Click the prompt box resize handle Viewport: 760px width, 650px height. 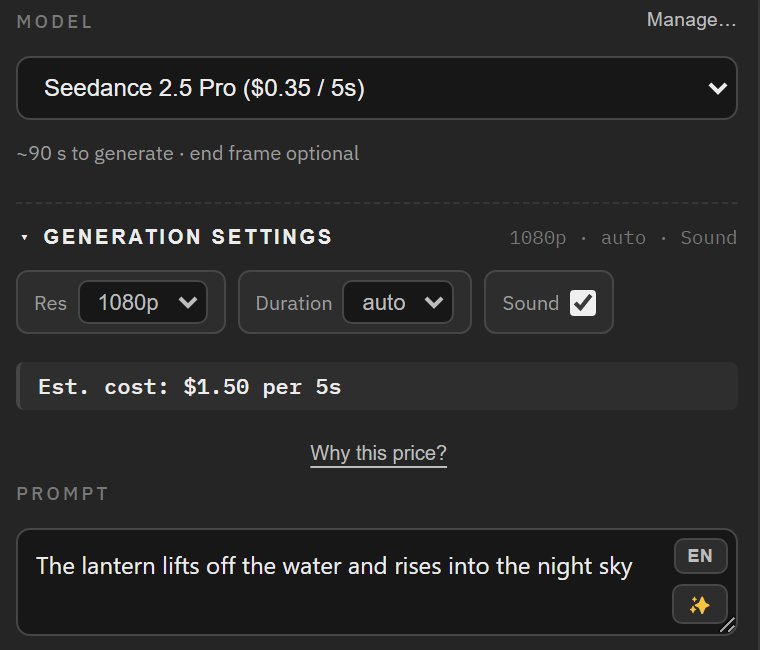[x=728, y=625]
